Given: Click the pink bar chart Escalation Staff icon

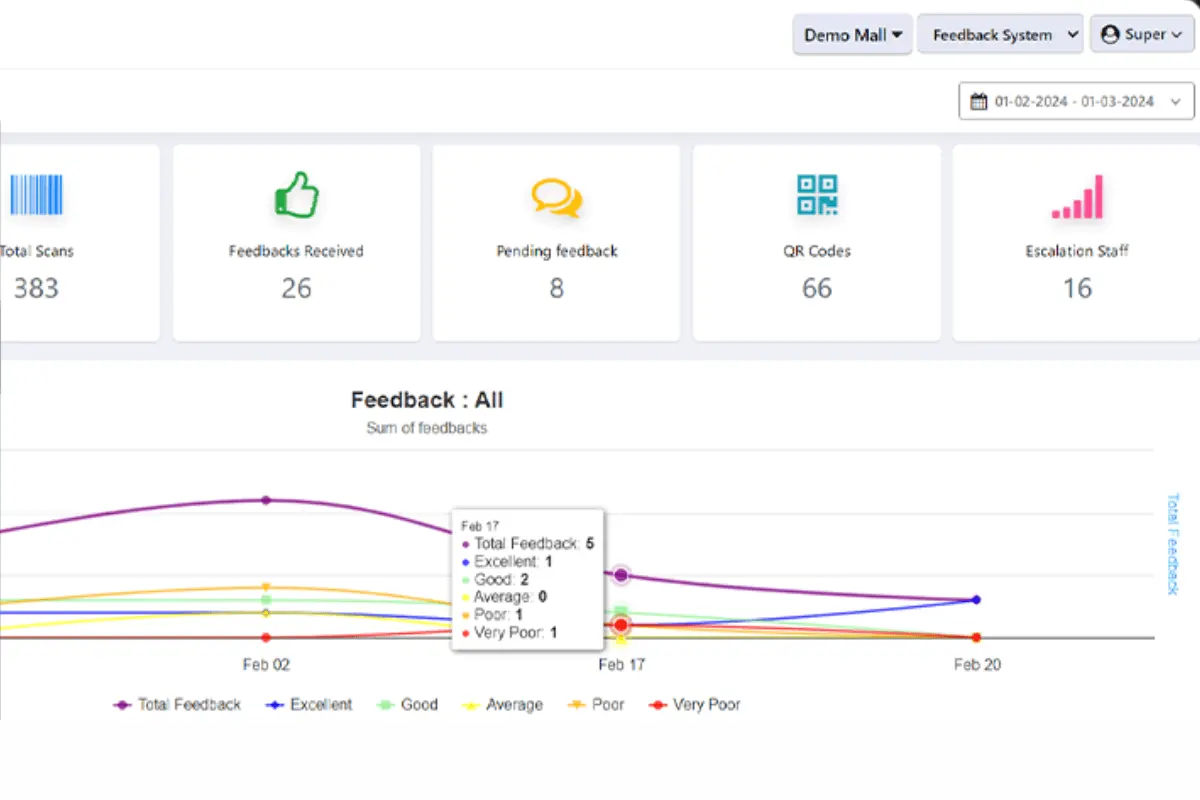Looking at the screenshot, I should (x=1077, y=197).
